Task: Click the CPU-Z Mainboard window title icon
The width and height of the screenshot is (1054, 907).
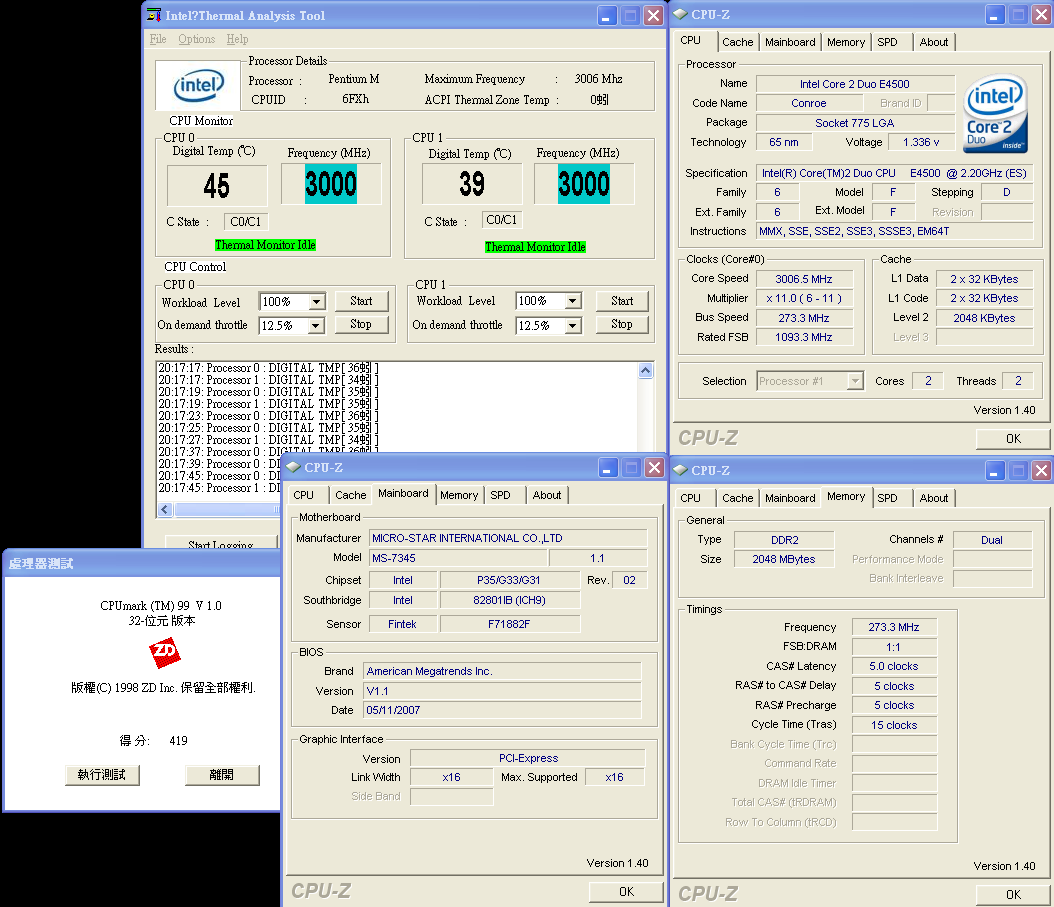Action: click(x=293, y=467)
